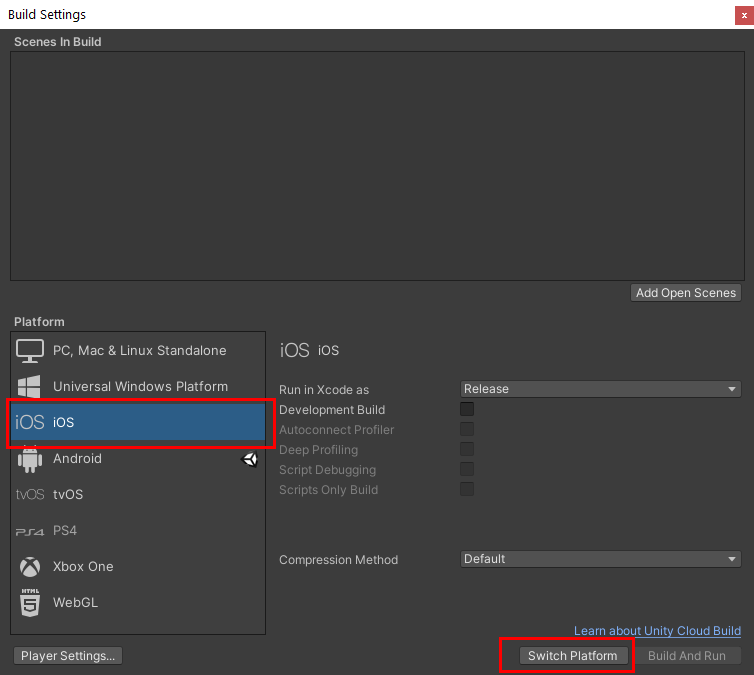Open the Run in Xcode as dropdown
The image size is (754, 675).
click(600, 389)
